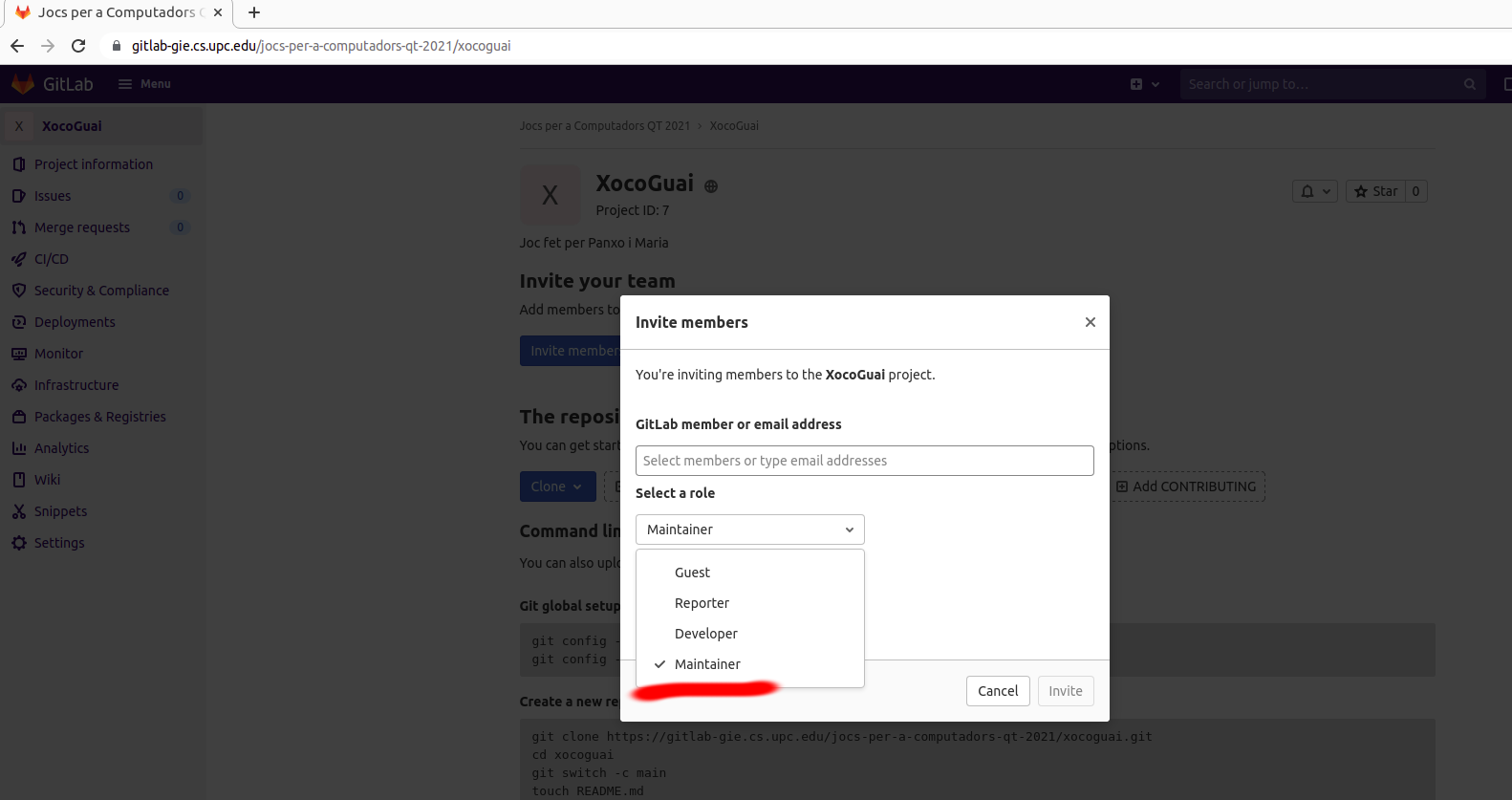Image resolution: width=1512 pixels, height=800 pixels.
Task: Click the Deployments icon in the sidebar
Action: pos(18,322)
